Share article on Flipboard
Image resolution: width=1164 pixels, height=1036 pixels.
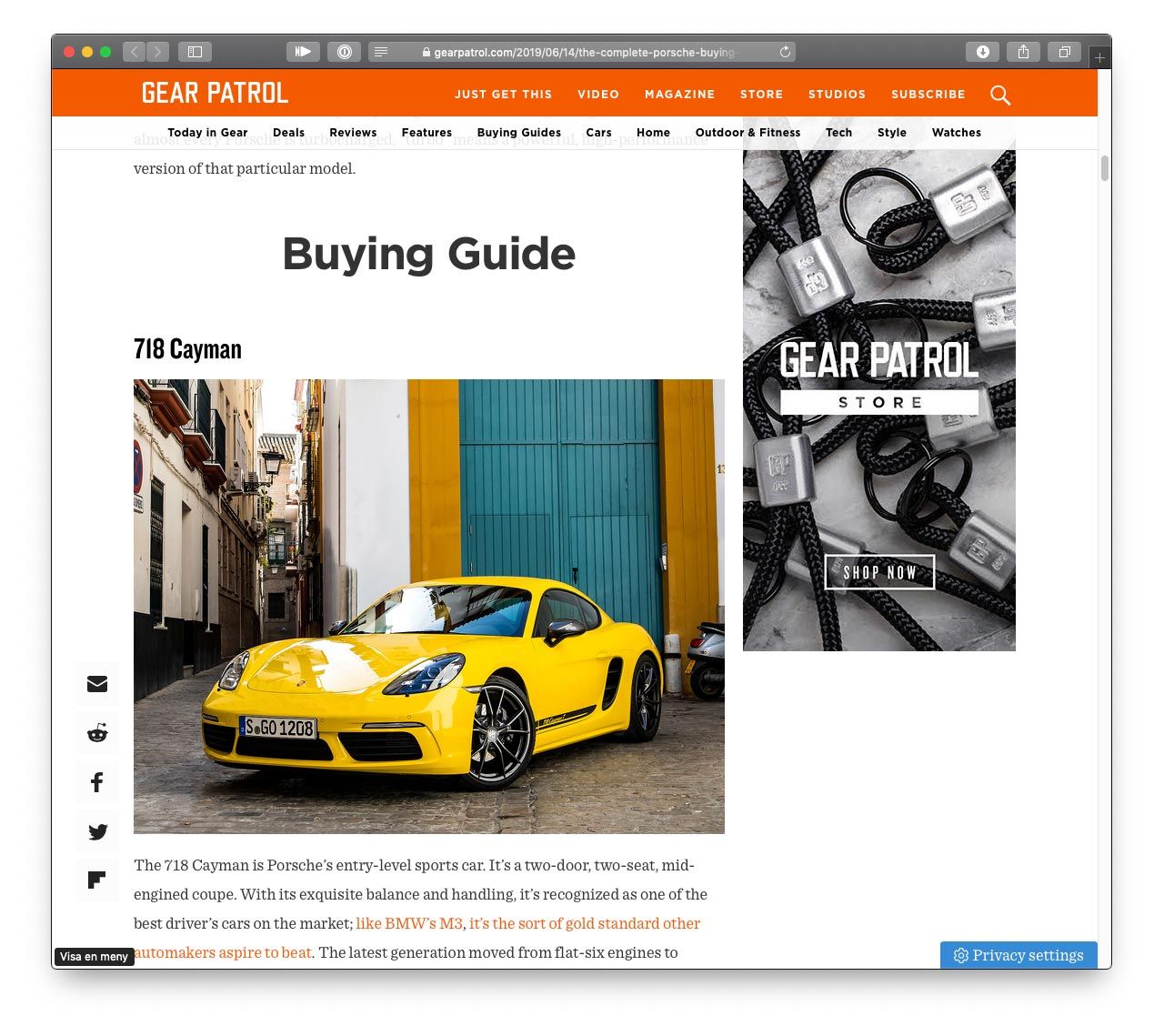click(x=97, y=880)
